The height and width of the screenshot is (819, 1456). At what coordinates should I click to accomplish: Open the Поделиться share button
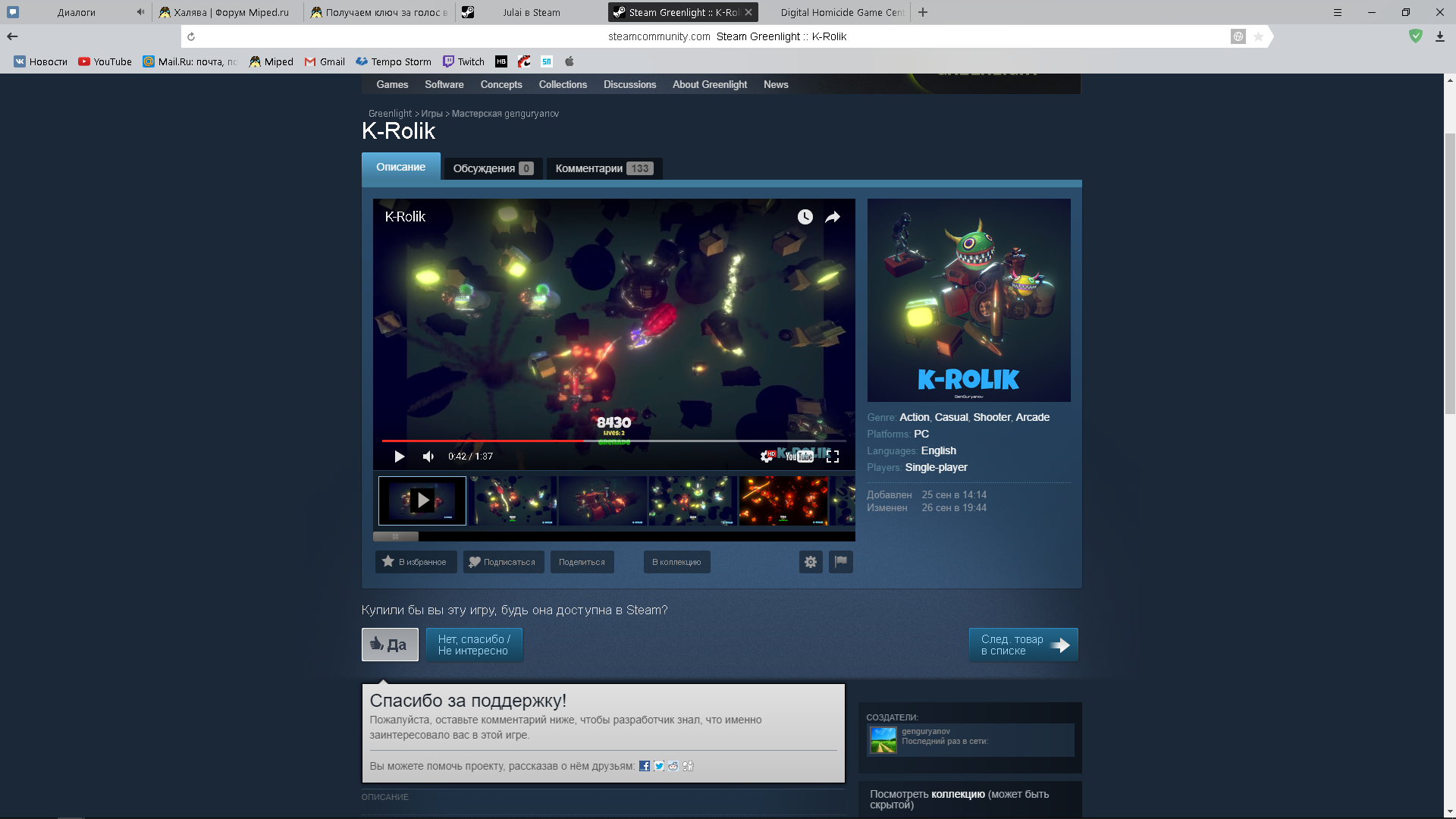(582, 562)
